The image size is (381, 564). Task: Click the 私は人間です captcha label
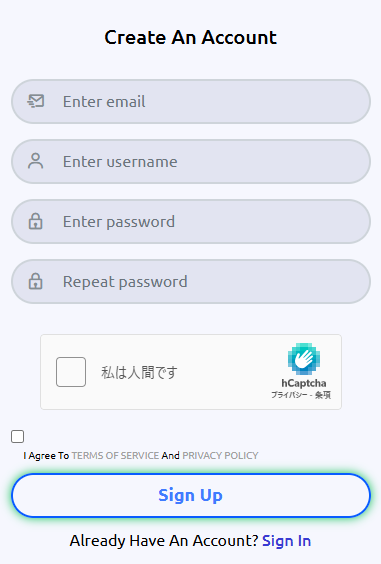[139, 372]
